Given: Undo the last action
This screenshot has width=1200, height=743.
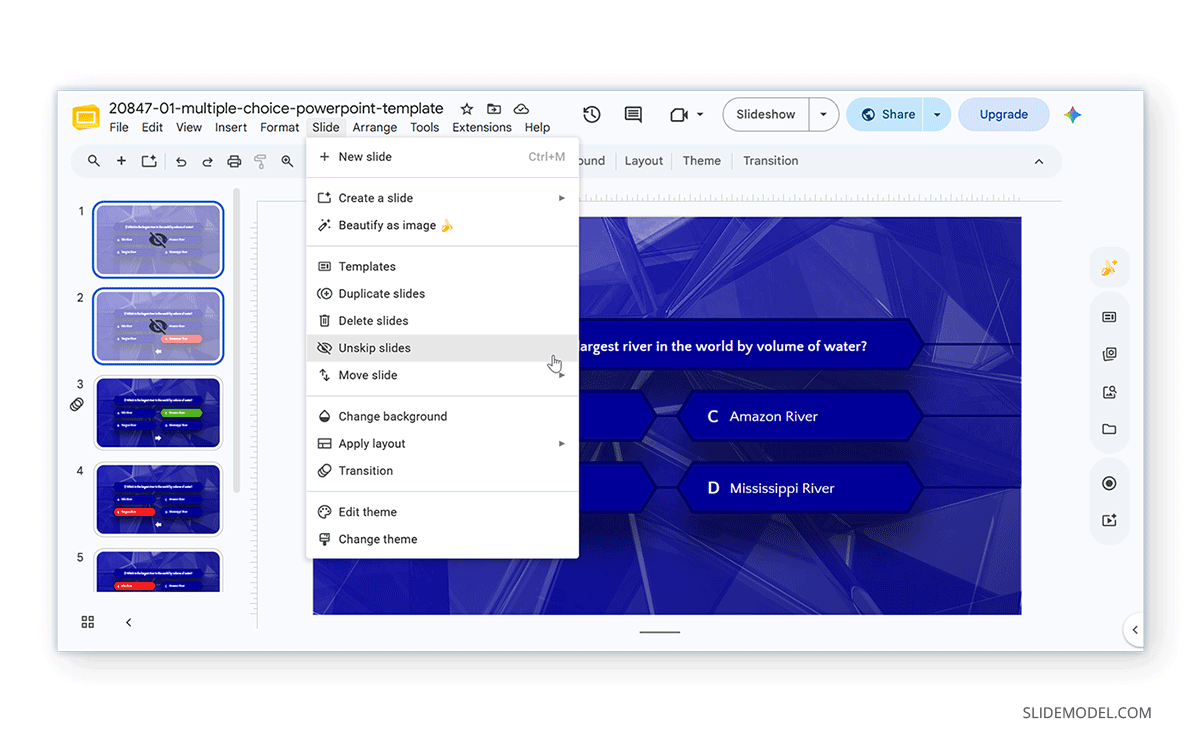Looking at the screenshot, I should pyautogui.click(x=181, y=161).
